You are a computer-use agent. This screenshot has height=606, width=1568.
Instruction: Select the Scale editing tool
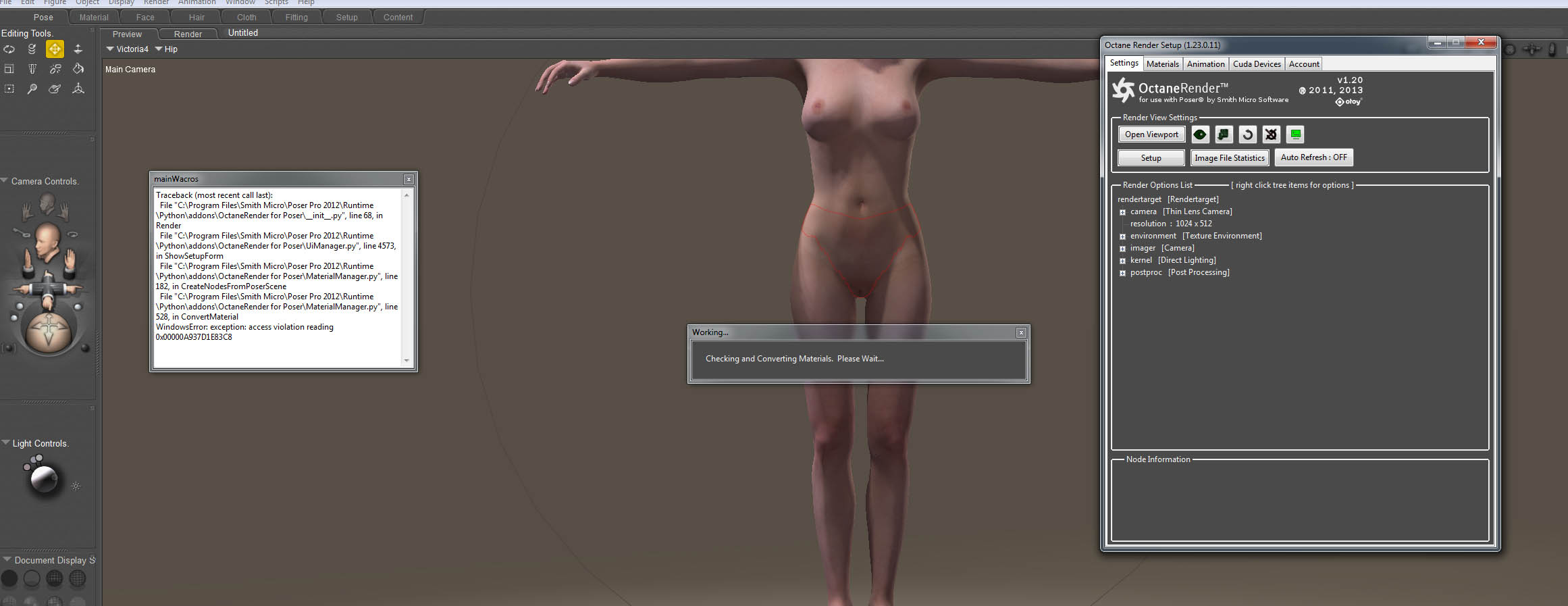(9, 69)
